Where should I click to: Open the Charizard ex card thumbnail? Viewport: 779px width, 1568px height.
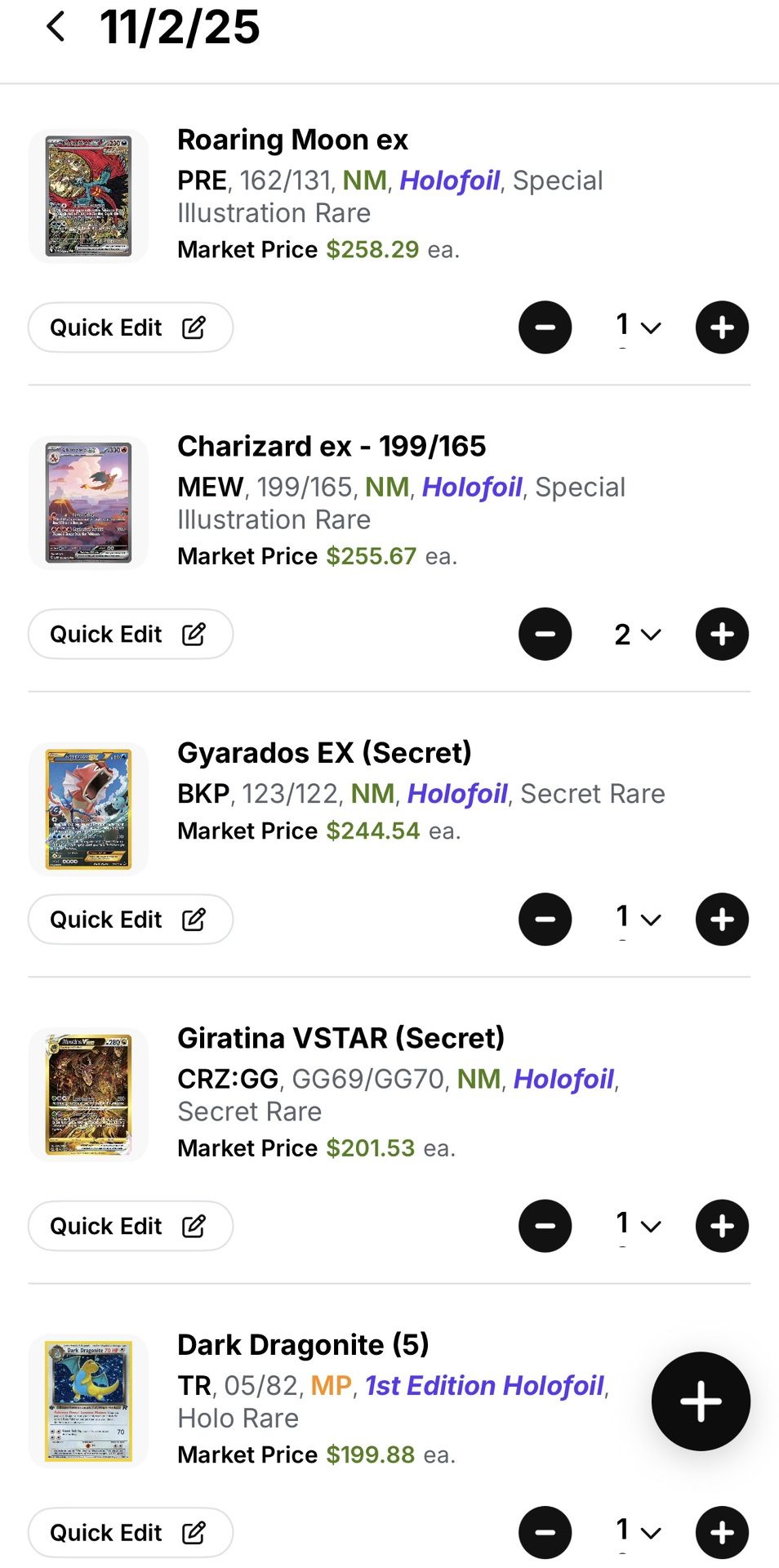tap(88, 502)
